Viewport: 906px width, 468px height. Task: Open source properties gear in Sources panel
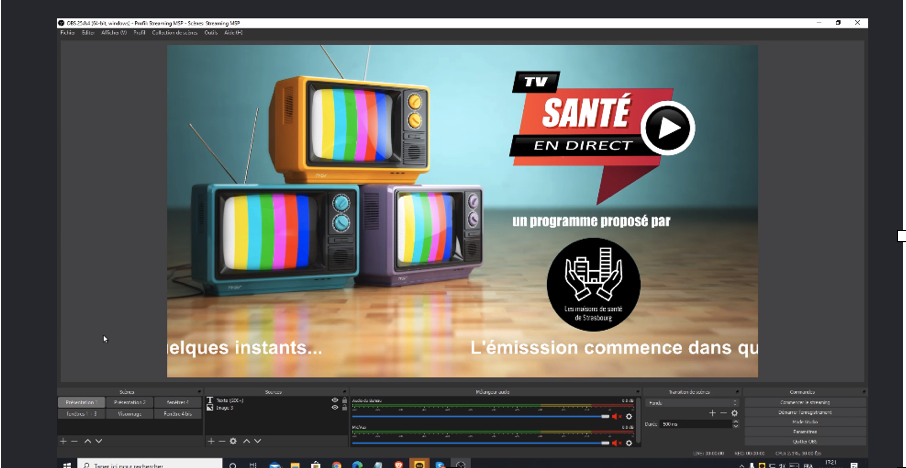(x=233, y=441)
